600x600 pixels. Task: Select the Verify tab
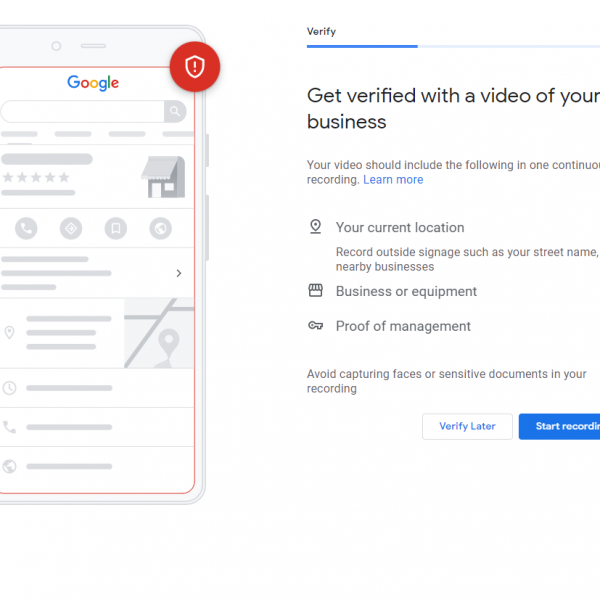pos(321,32)
